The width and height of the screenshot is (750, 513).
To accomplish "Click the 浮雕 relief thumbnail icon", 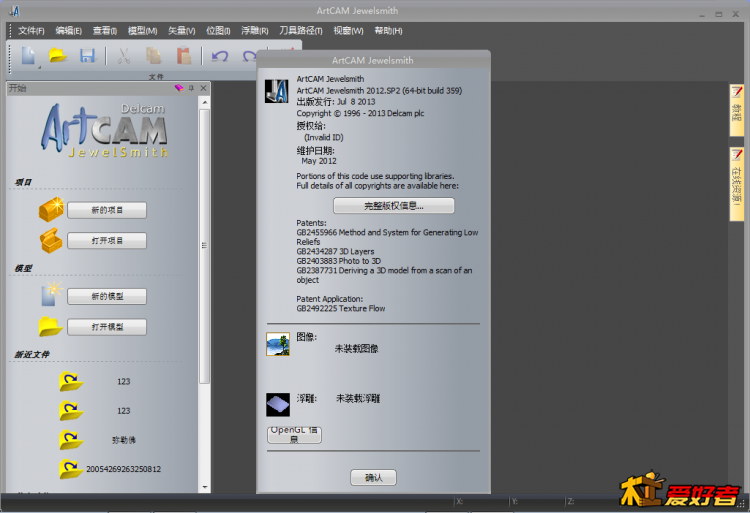I will 278,404.
